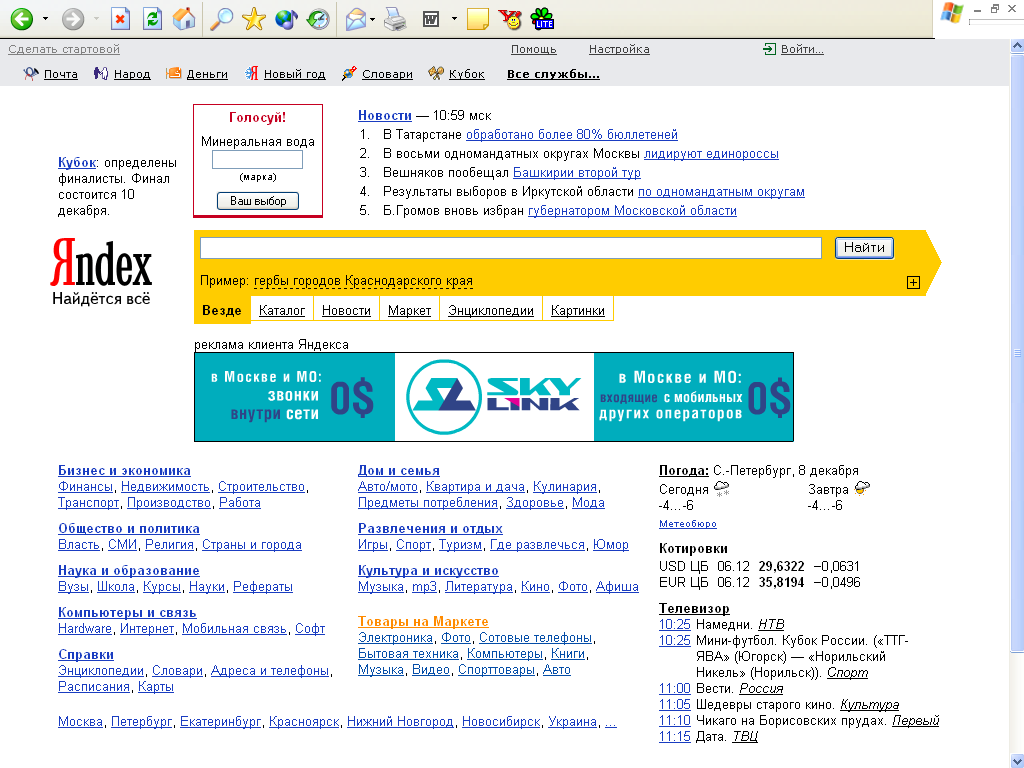Refresh the page with green arrows icon
1024x768 pixels.
point(152,19)
